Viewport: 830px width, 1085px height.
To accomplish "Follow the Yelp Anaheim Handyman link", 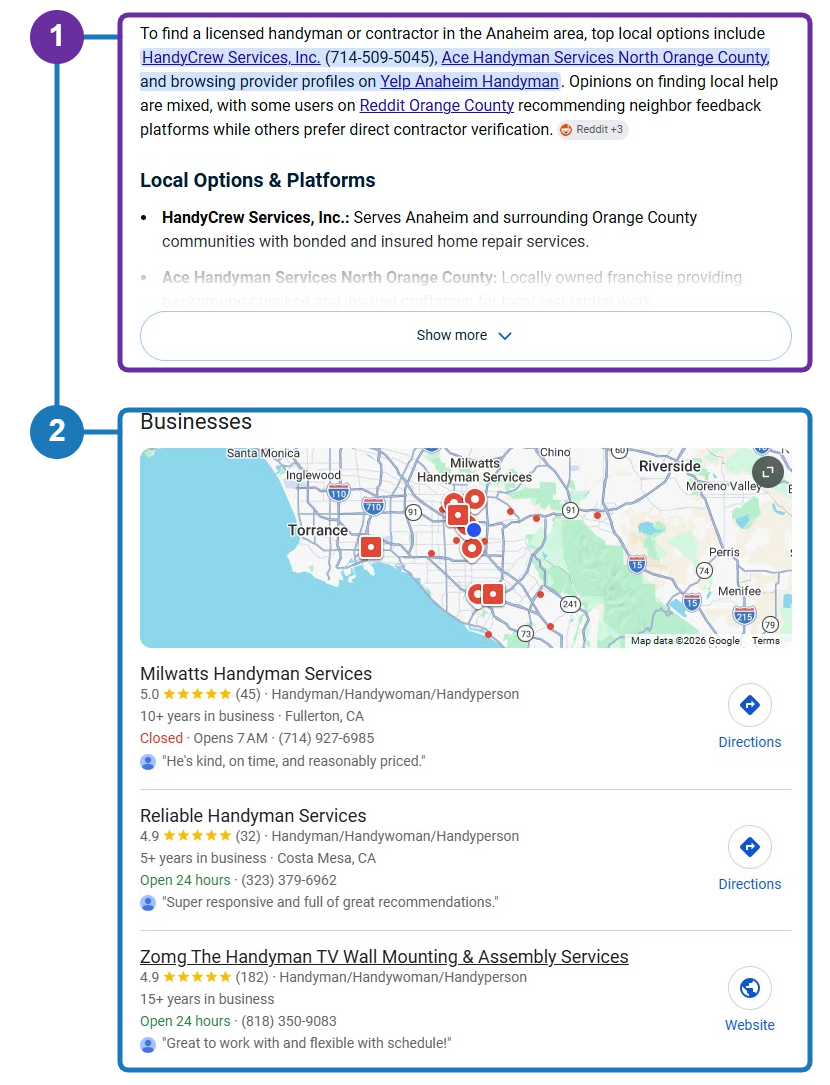I will point(469,82).
